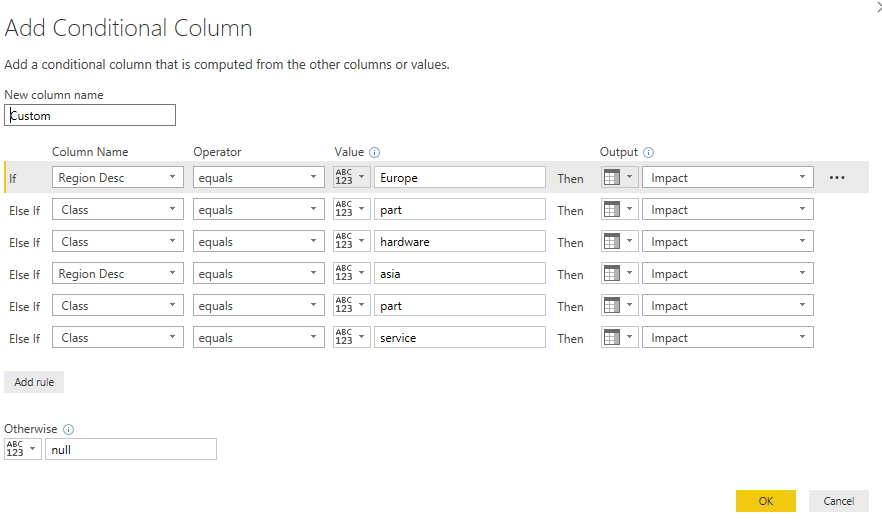Click the Cancel button
Screen dimensions: 882x522
(x=839, y=501)
